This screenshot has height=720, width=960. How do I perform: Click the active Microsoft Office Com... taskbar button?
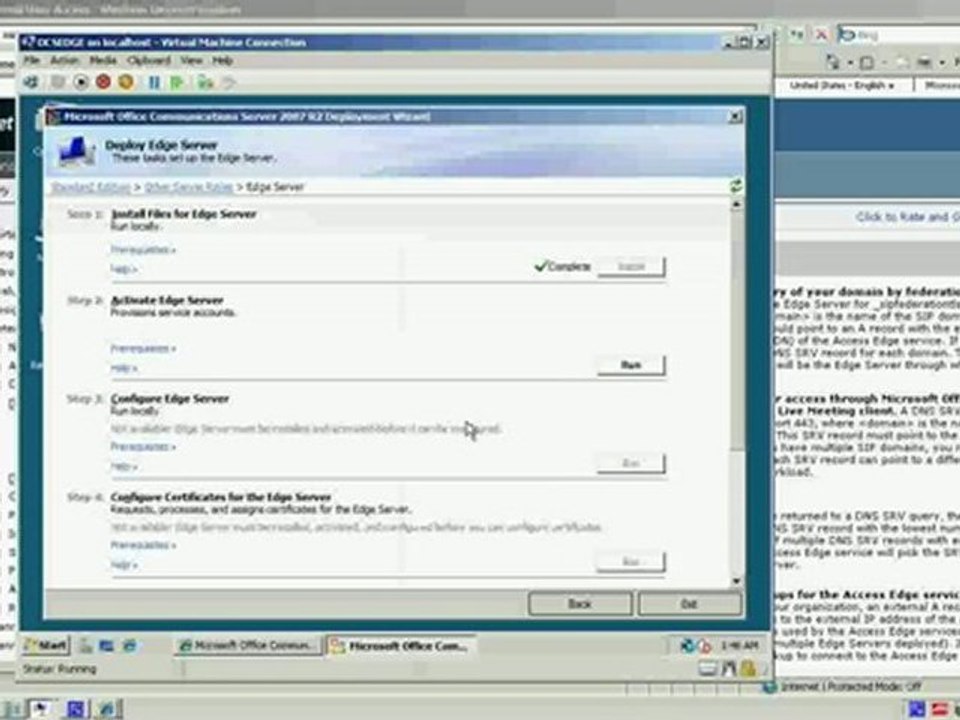(401, 645)
